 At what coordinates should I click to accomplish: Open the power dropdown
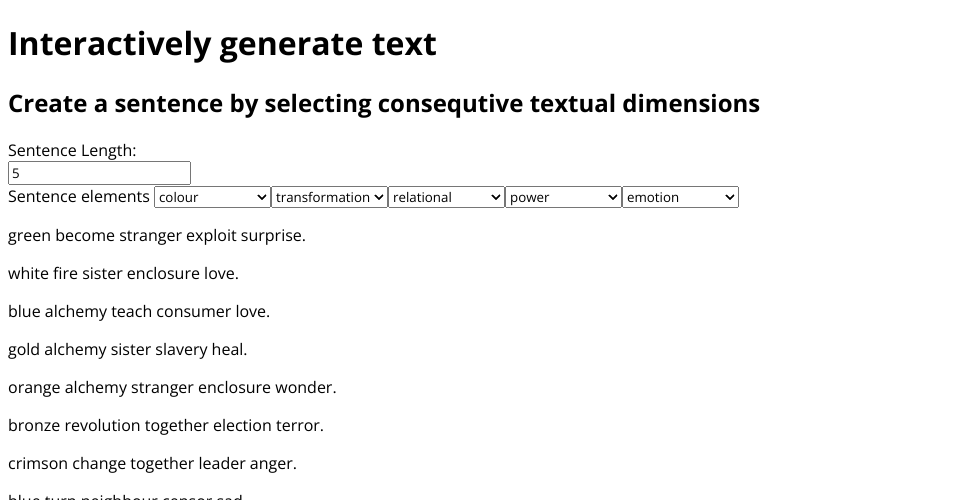[563, 197]
